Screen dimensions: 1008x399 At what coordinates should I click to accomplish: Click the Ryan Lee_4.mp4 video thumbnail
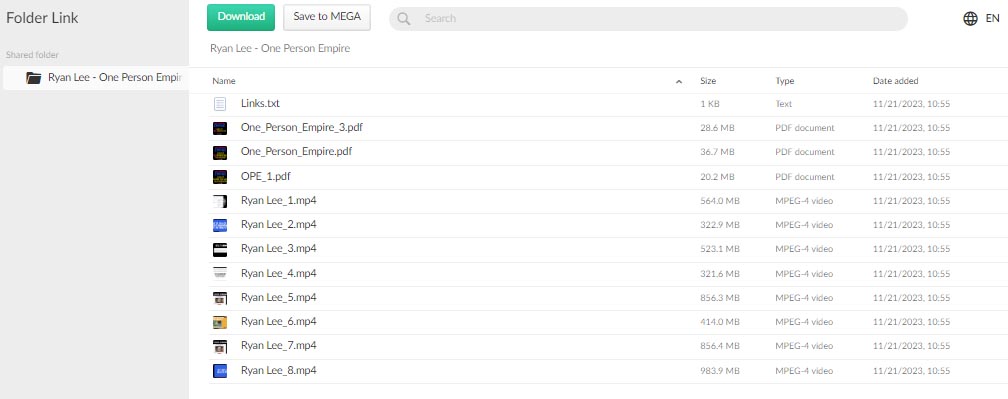[x=220, y=274]
